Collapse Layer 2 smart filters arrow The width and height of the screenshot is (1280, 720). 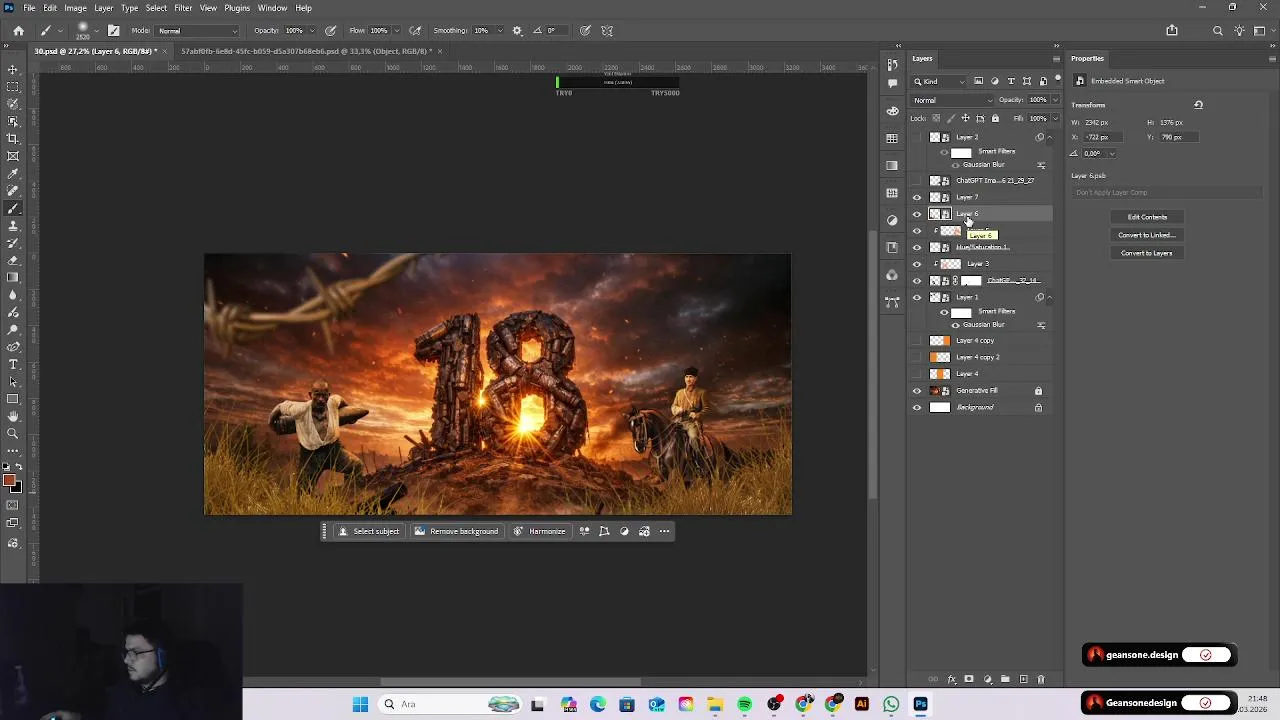click(x=1049, y=137)
